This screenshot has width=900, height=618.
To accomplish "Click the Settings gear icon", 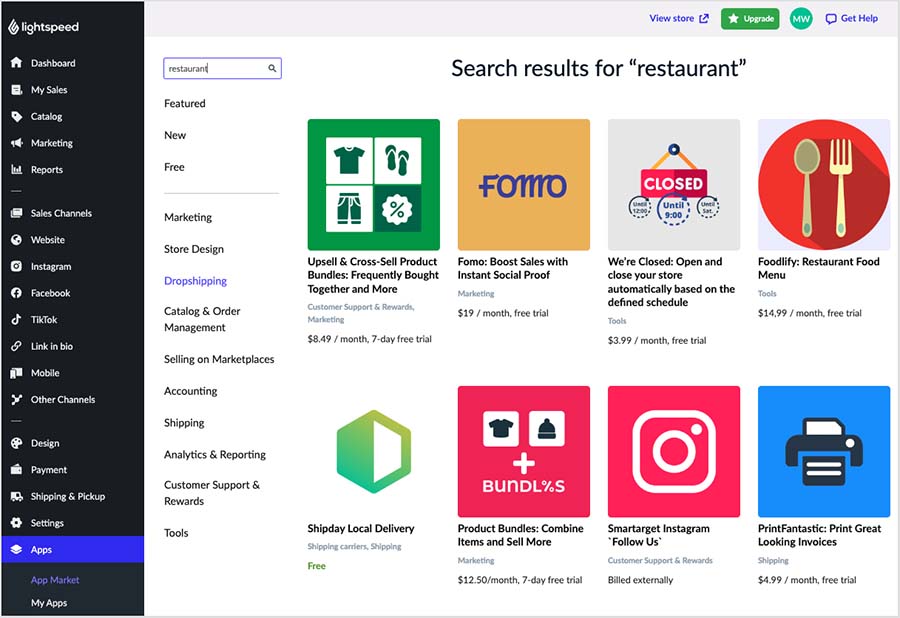I will (x=16, y=523).
